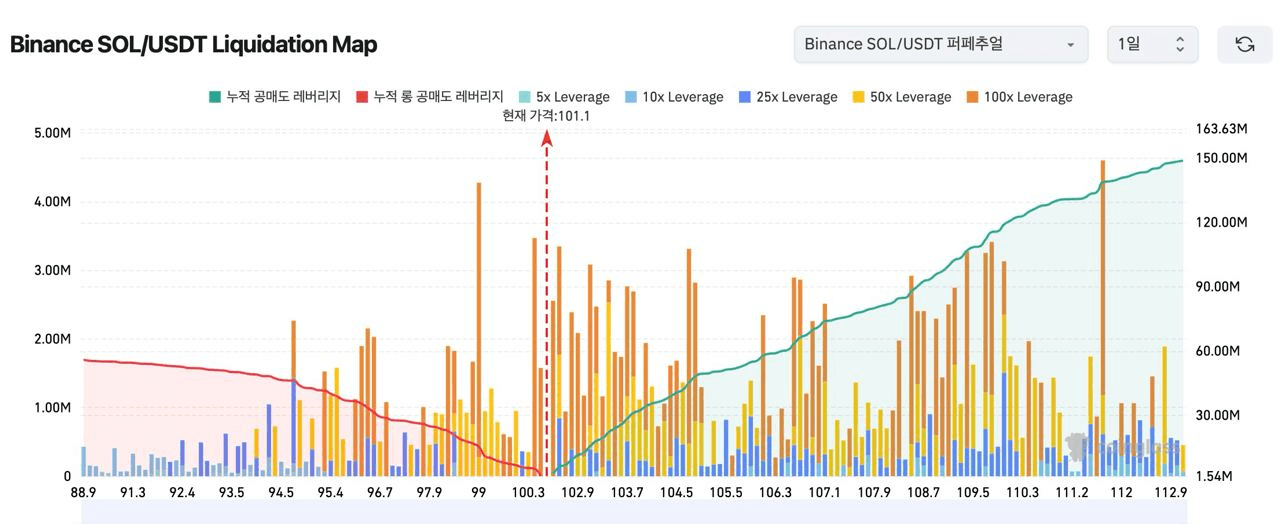The height and width of the screenshot is (524, 1280).
Task: Click the 현재 가격:101.1 price label
Action: 546,116
